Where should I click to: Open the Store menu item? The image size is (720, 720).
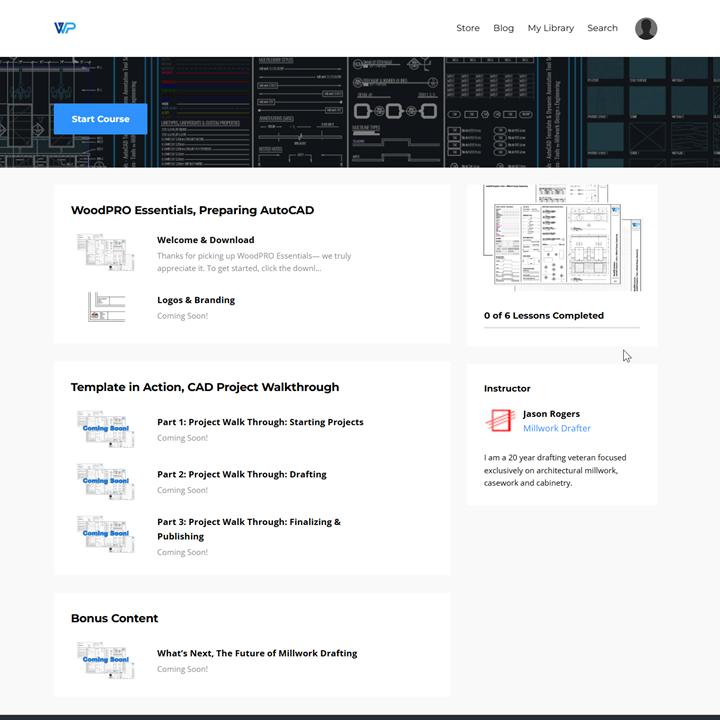[x=467, y=28]
